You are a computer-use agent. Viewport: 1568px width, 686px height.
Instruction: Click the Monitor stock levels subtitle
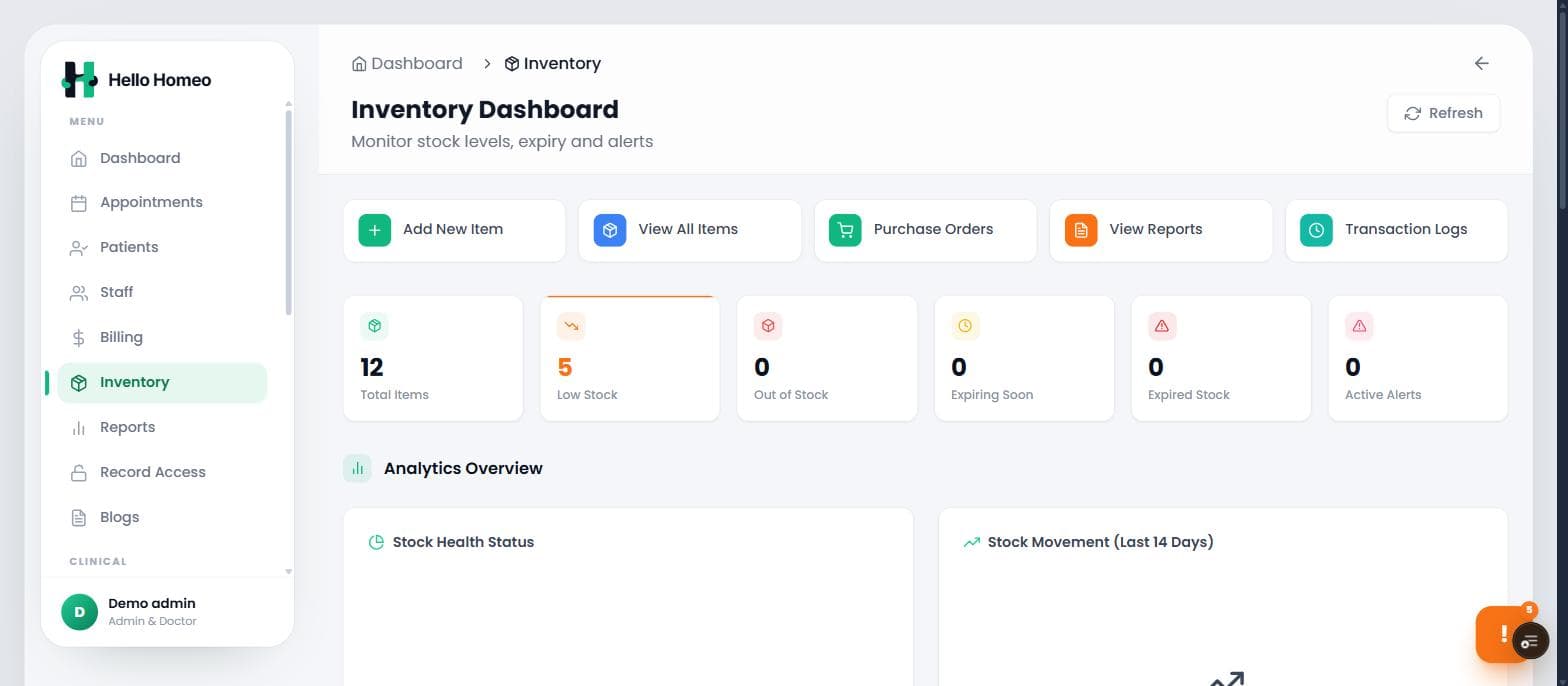tap(502, 142)
